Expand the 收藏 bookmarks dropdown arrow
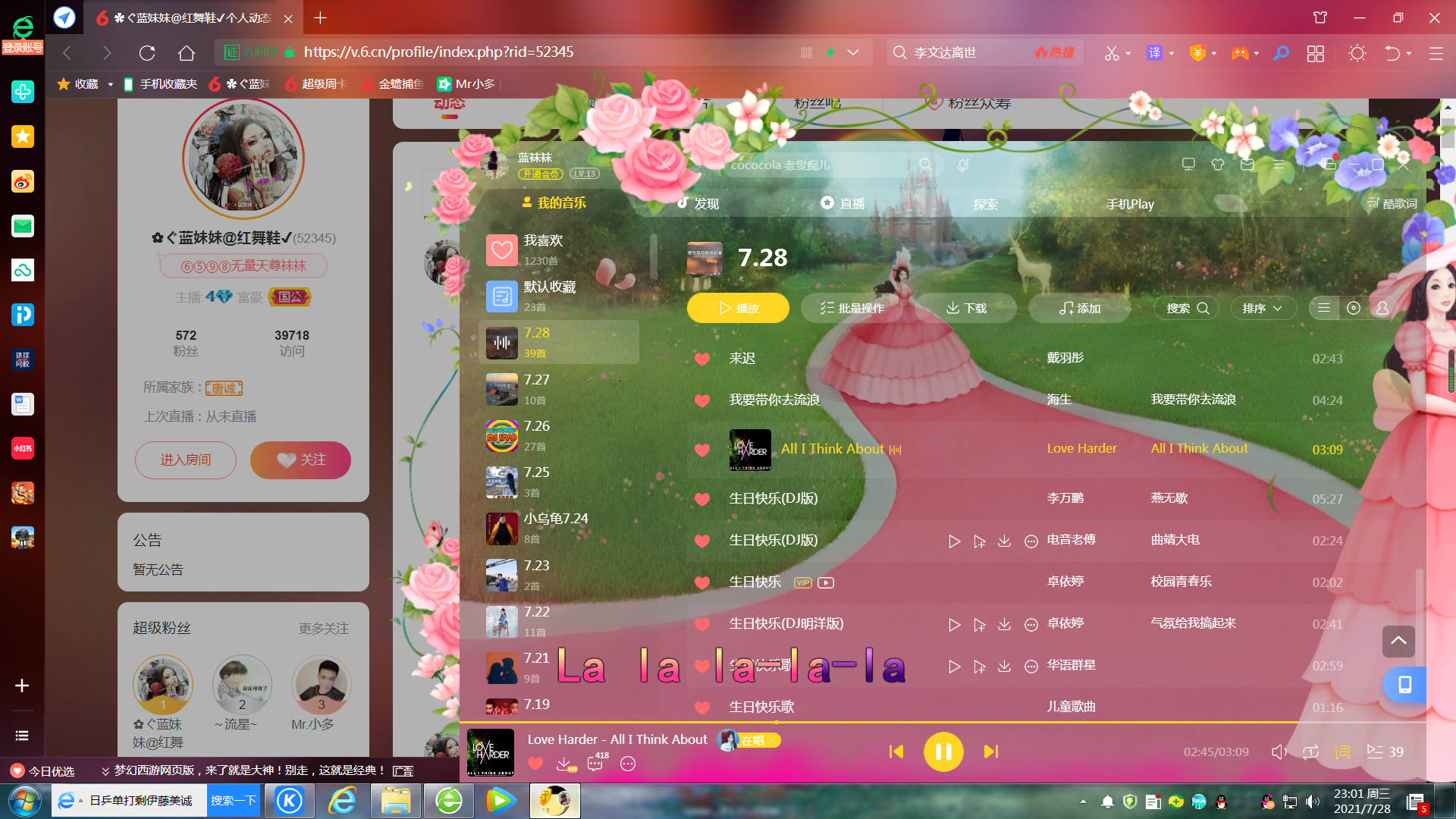Viewport: 1456px width, 819px height. pyautogui.click(x=110, y=84)
